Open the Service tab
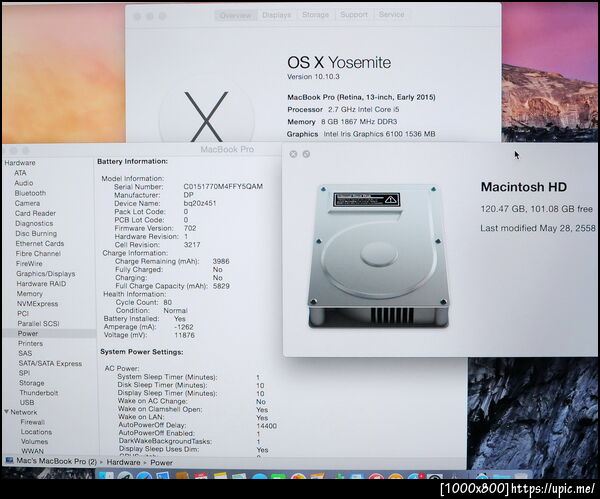The height and width of the screenshot is (499, 600). 391,15
